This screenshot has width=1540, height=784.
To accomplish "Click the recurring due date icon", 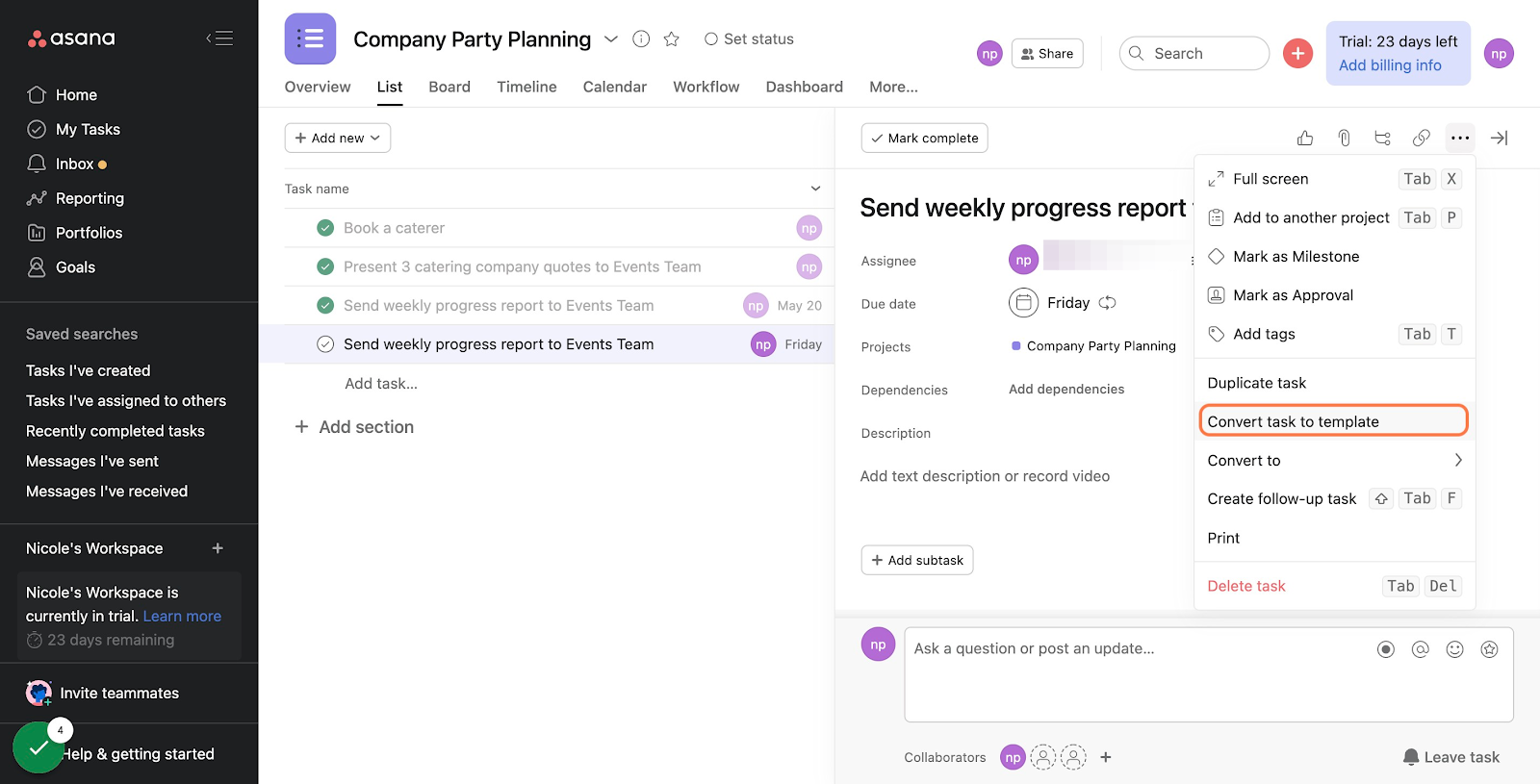I will (1108, 303).
